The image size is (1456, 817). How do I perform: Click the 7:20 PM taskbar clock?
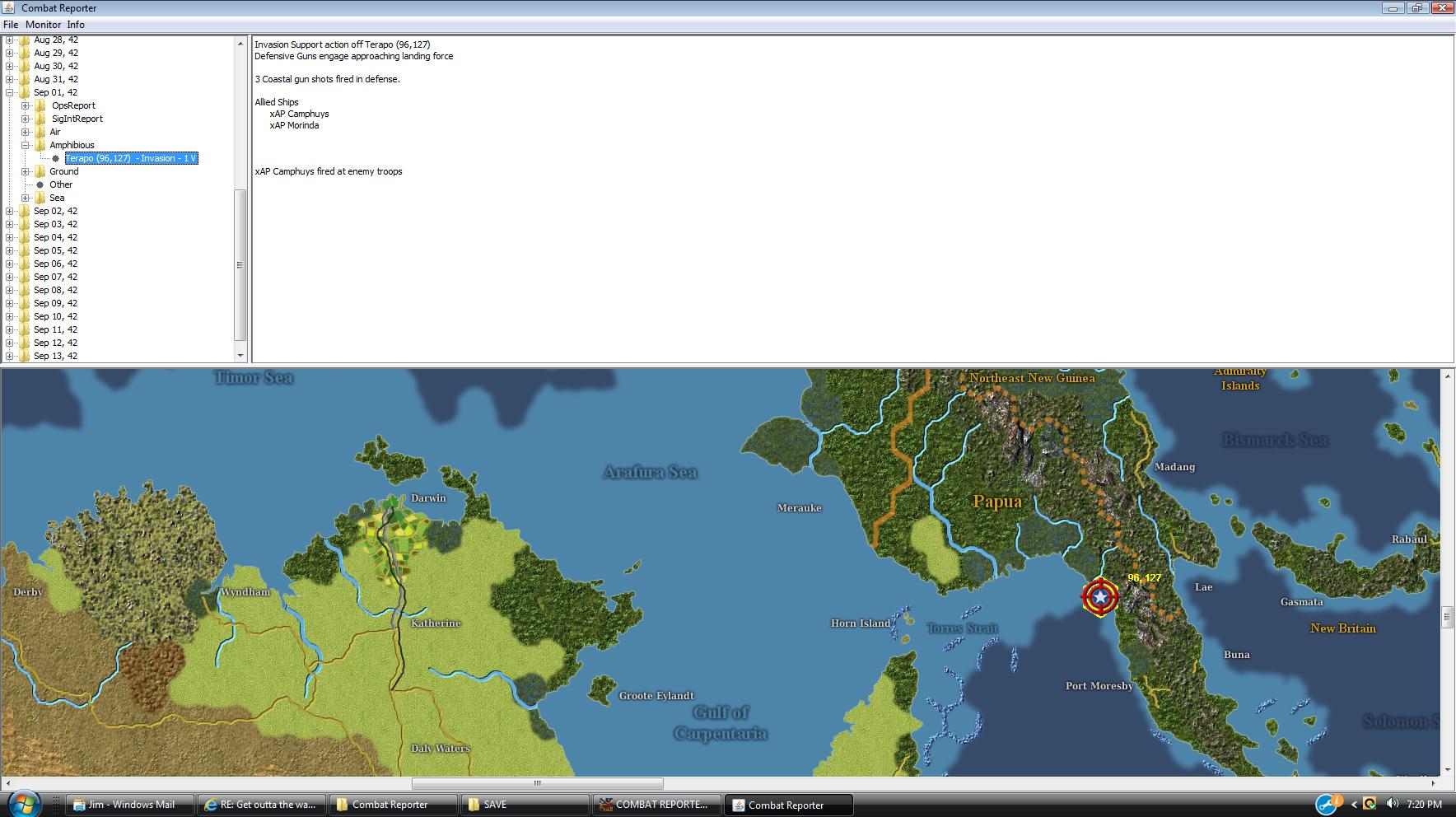1424,805
